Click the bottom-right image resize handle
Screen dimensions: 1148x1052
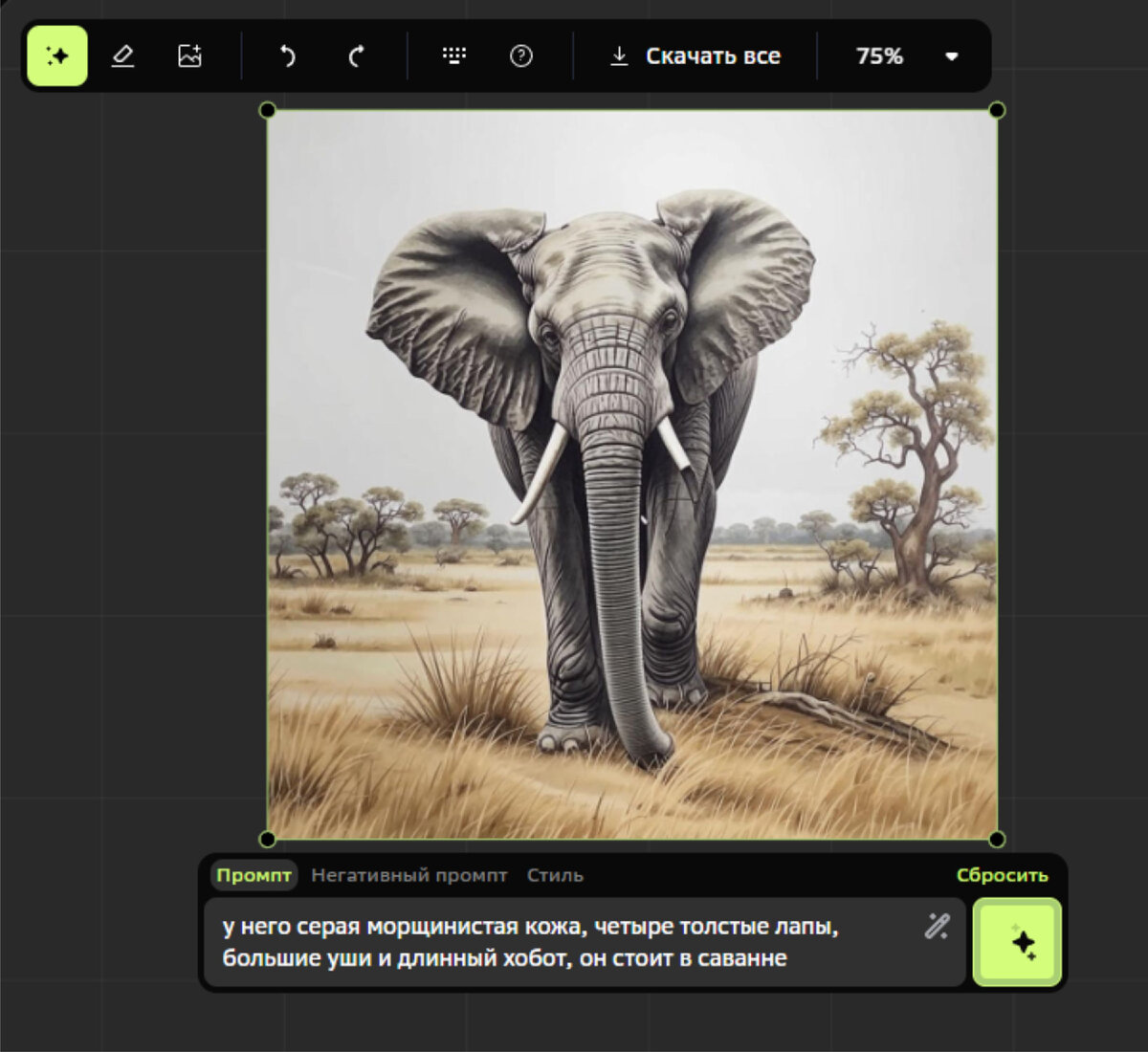tap(997, 840)
